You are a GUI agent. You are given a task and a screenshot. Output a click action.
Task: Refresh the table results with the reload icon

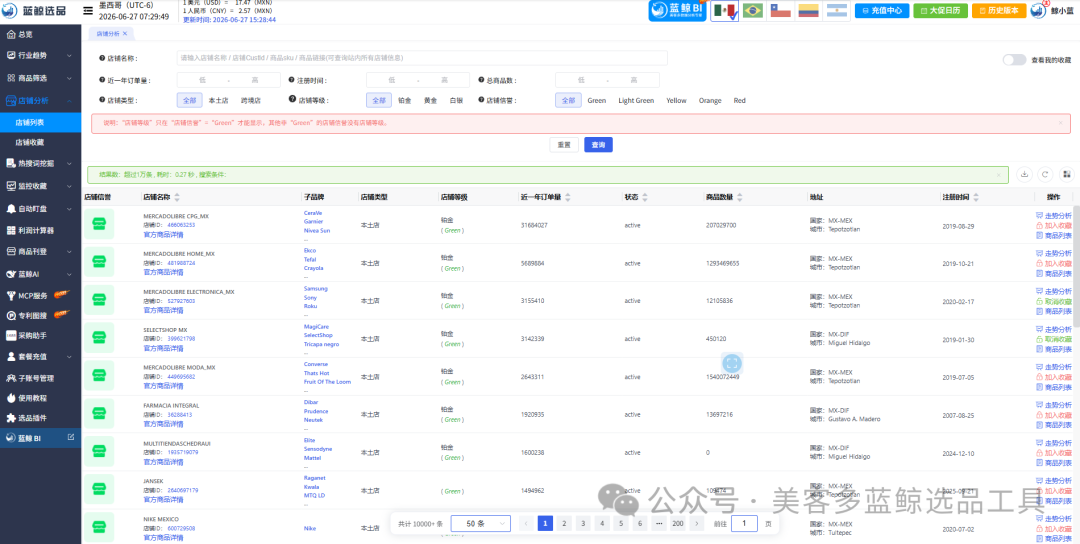pos(1046,174)
